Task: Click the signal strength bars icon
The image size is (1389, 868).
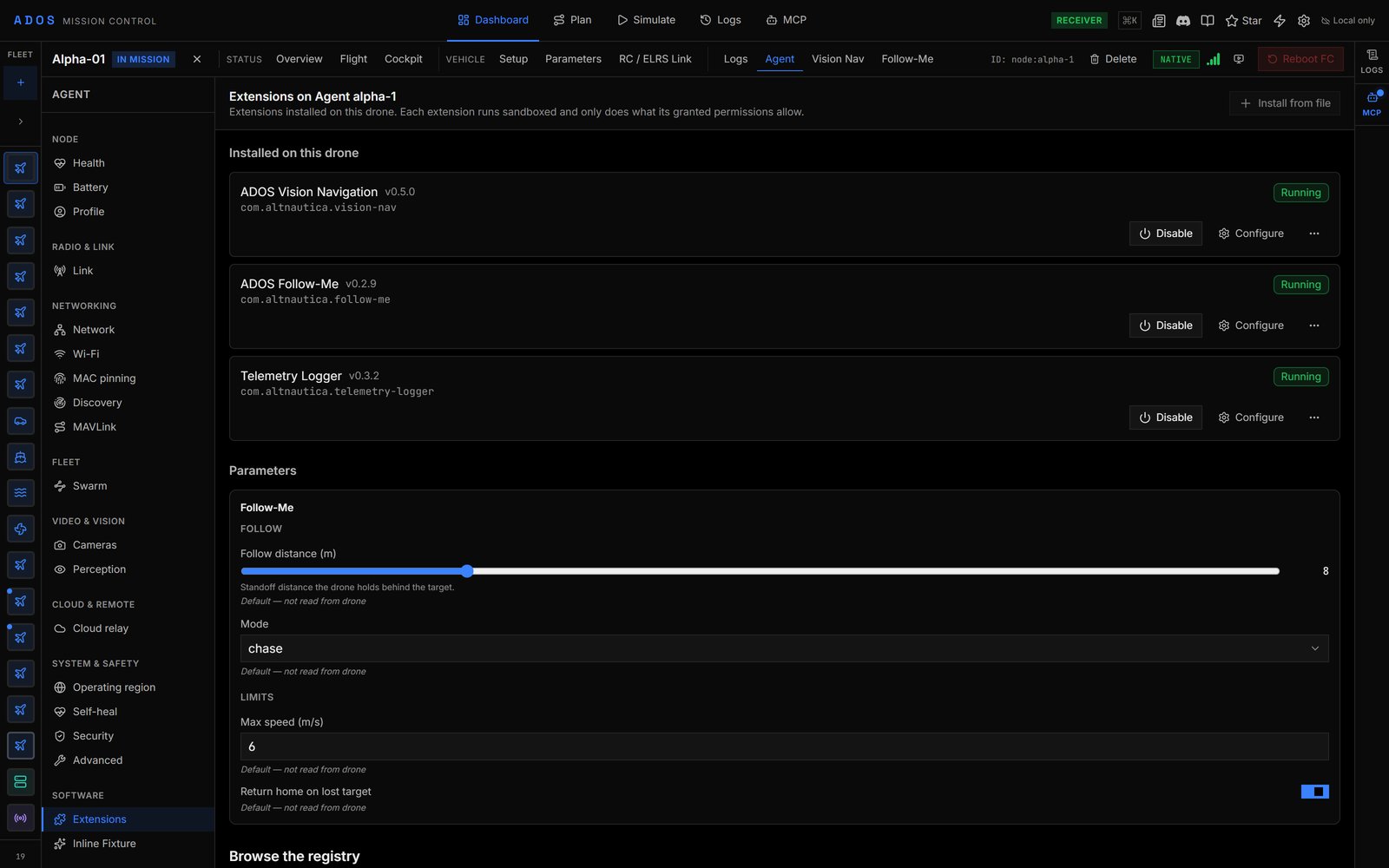Action: pos(1214,59)
